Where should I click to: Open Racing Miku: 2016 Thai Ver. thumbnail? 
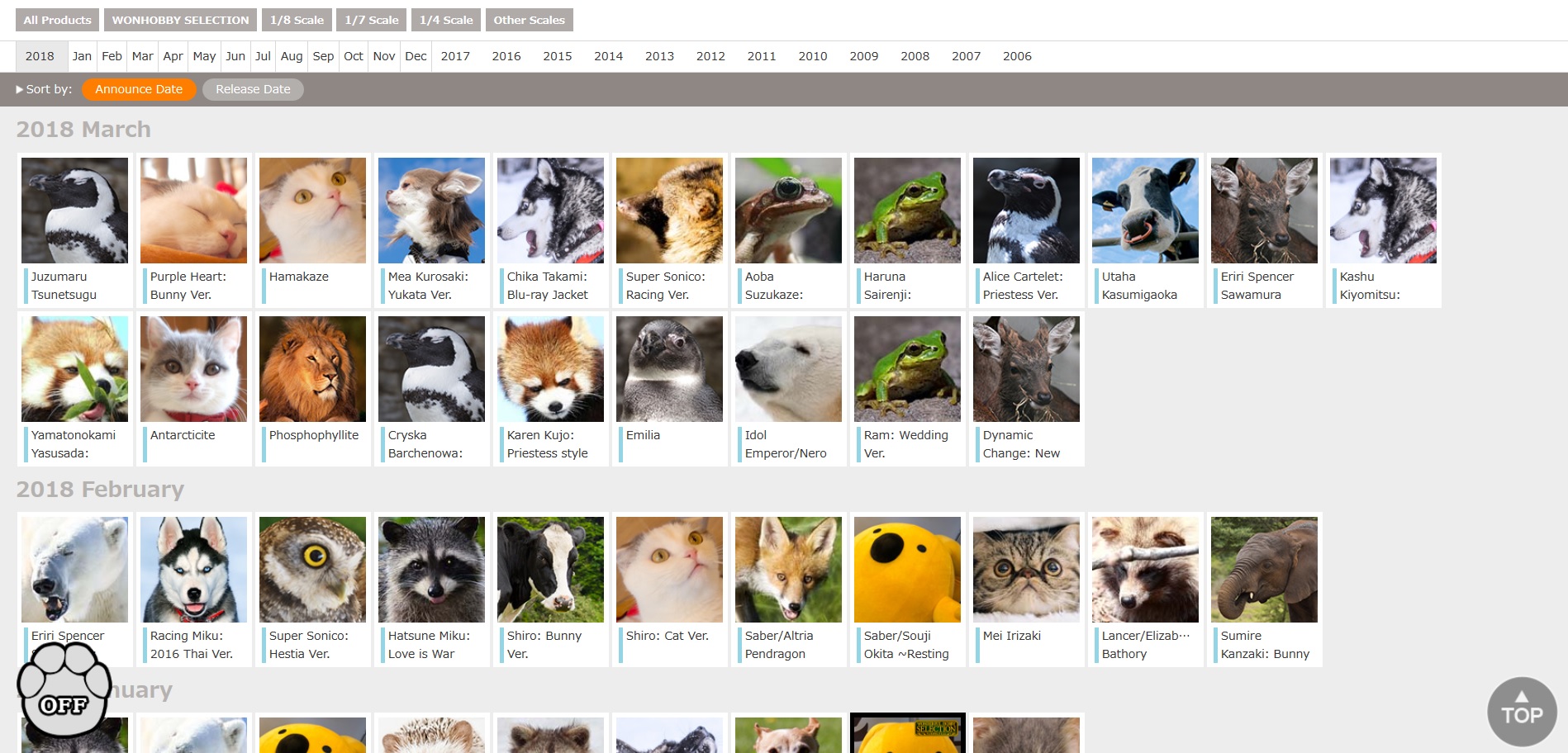193,570
